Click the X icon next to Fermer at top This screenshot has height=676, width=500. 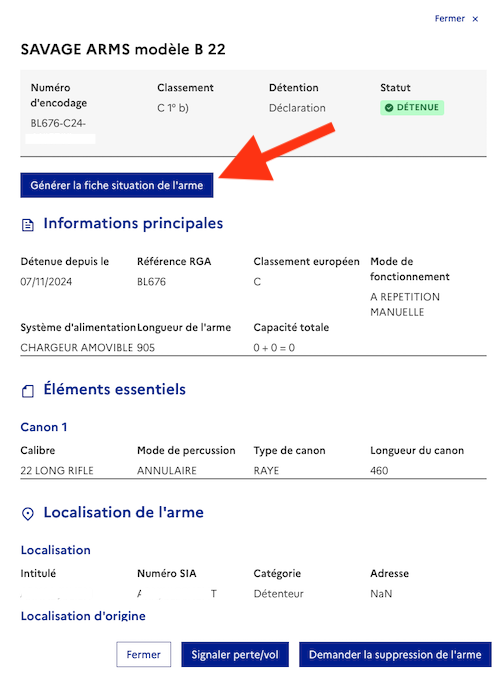pyautogui.click(x=475, y=19)
